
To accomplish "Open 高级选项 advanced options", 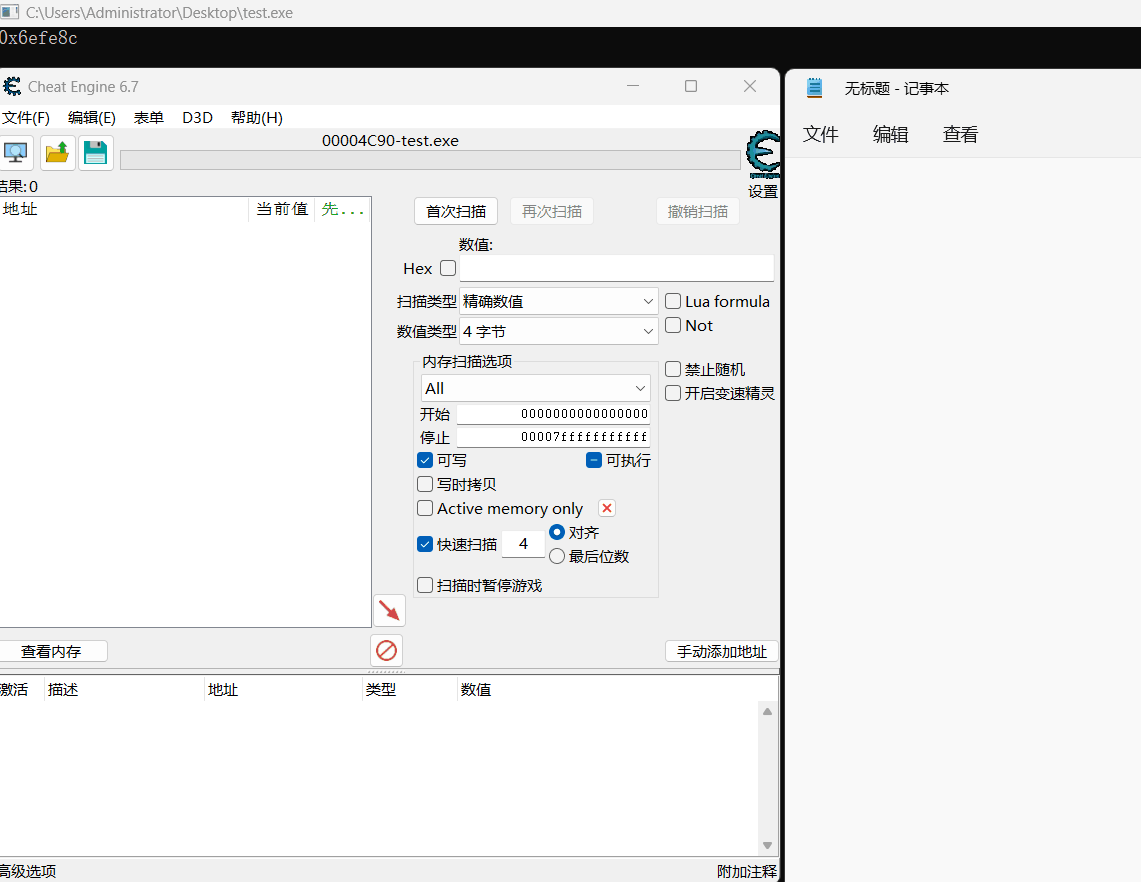I will (28, 871).
